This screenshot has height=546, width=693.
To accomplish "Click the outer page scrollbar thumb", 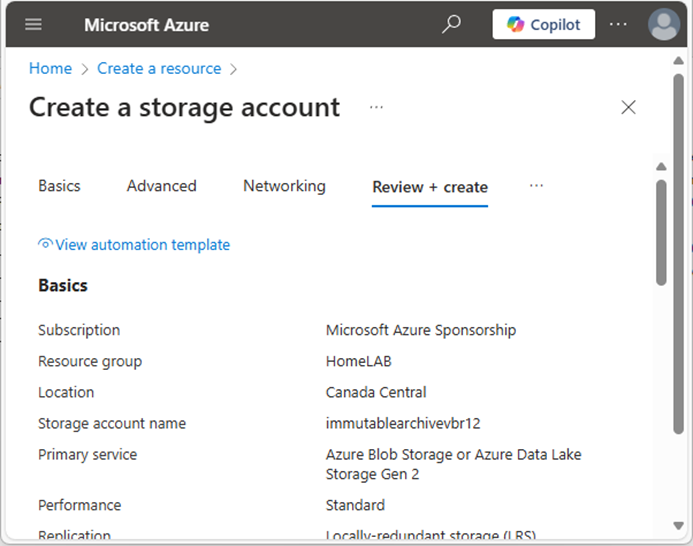I will [678, 253].
